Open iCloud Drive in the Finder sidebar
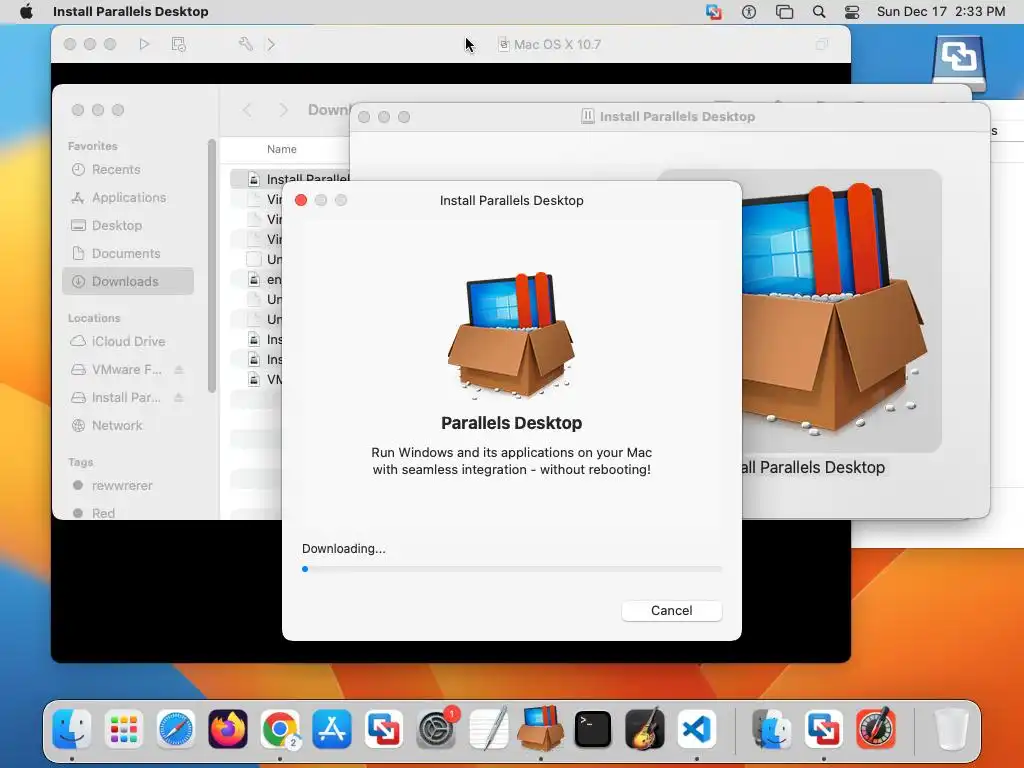 [128, 342]
